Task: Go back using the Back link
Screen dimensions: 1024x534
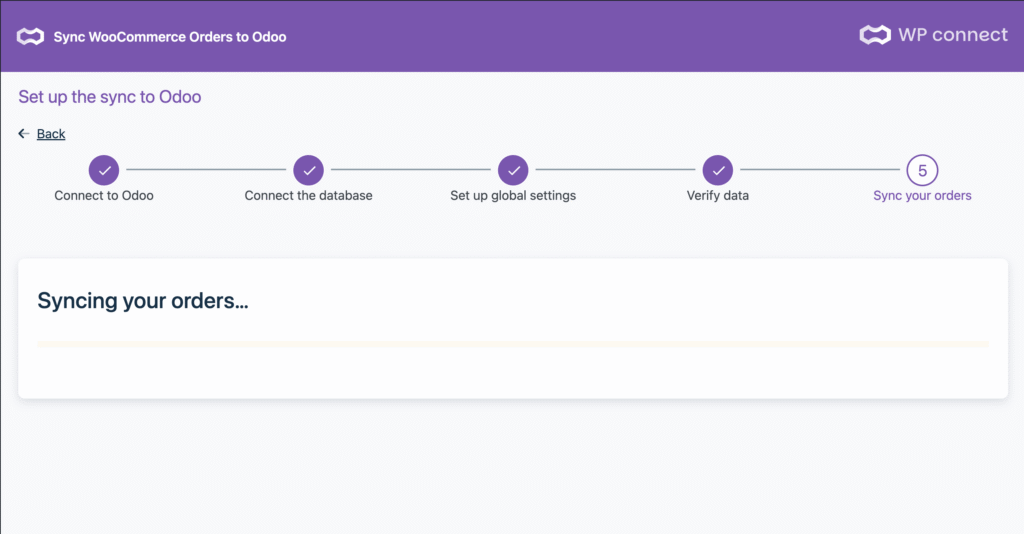Action: 51,134
